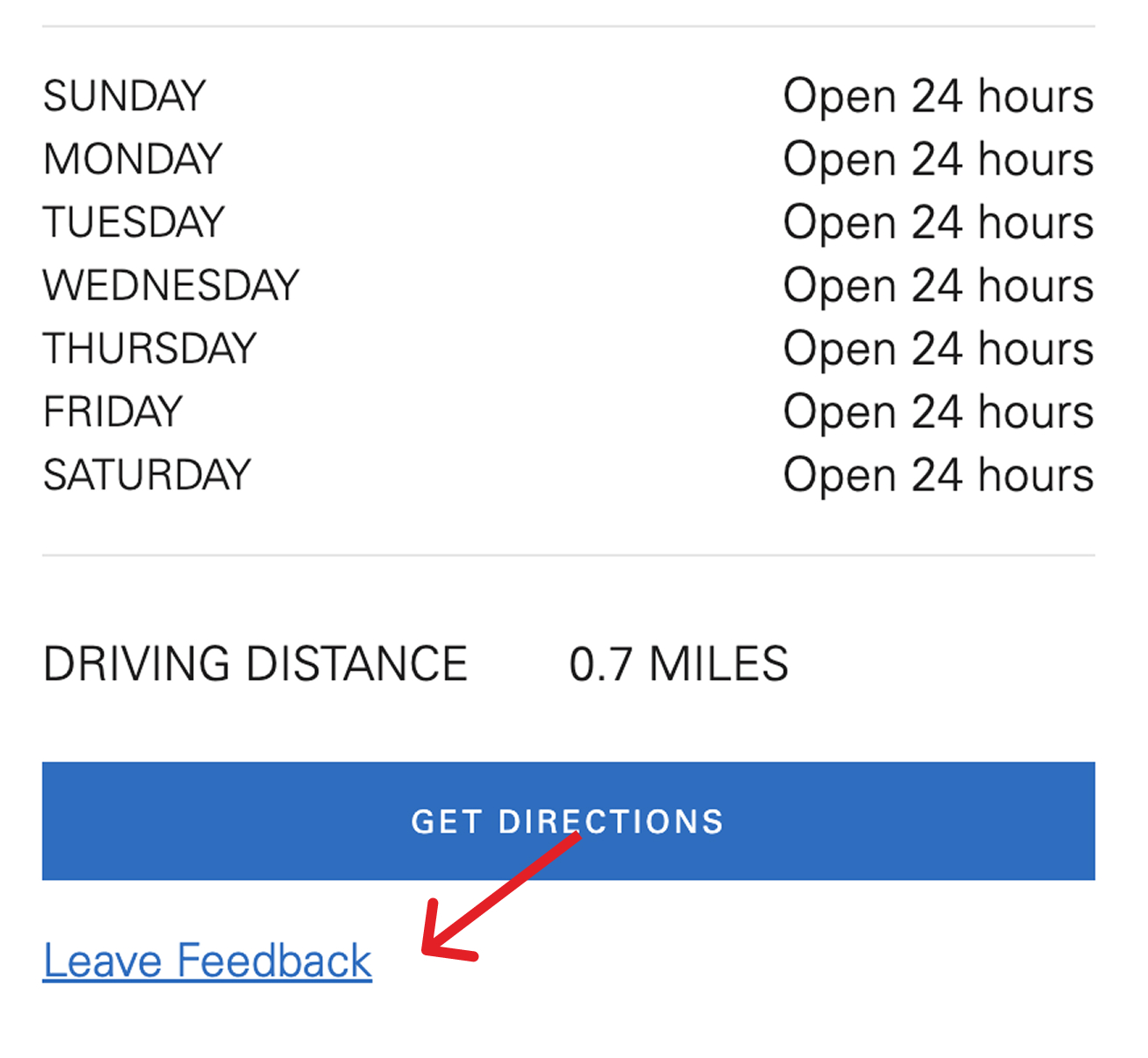Screen dimensions: 1148x1058
Task: Click the SUNDAY day label
Action: (125, 96)
